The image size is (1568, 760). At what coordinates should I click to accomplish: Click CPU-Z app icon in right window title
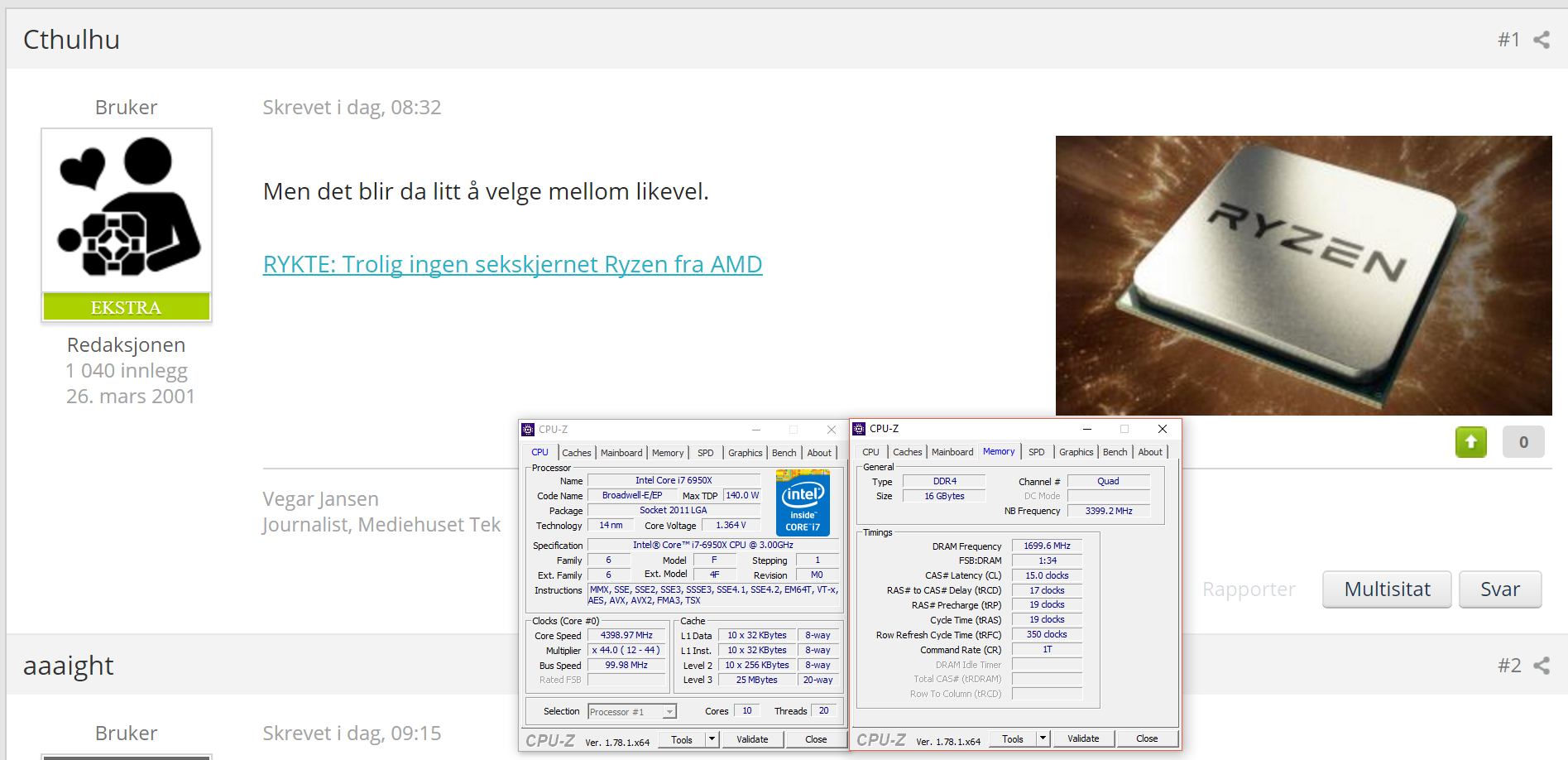(859, 429)
